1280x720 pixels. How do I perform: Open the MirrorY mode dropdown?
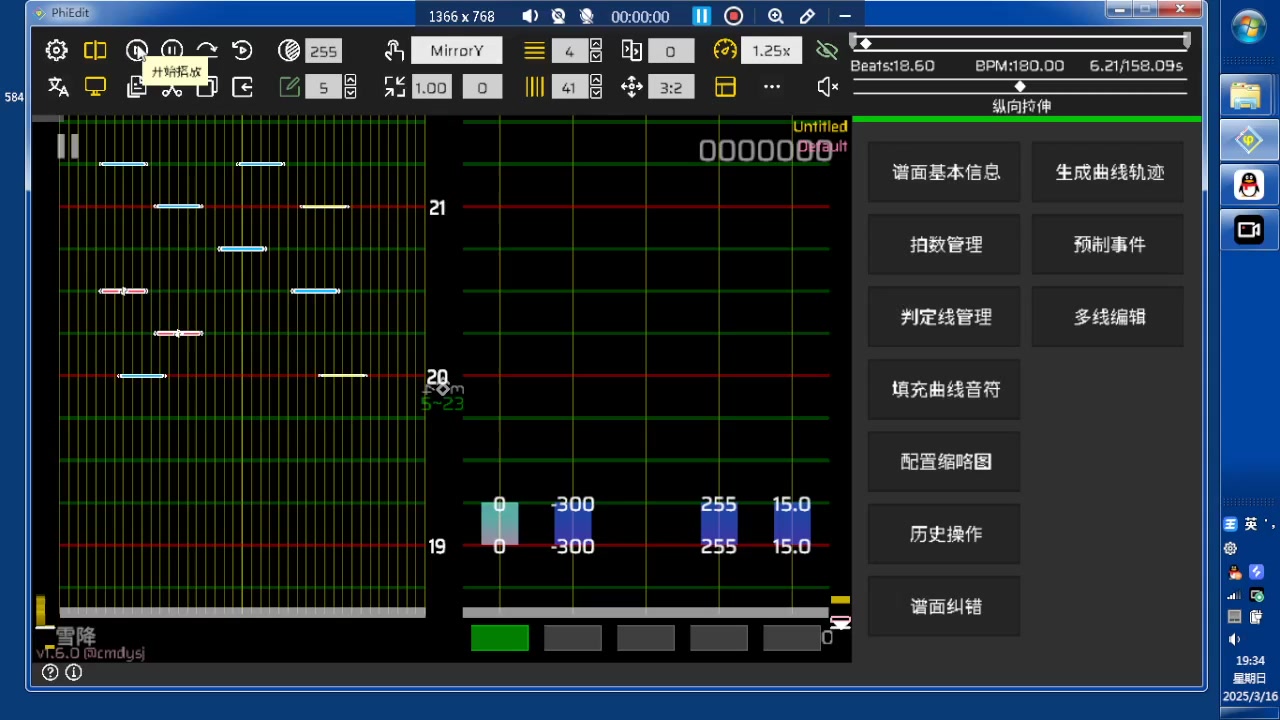[456, 51]
